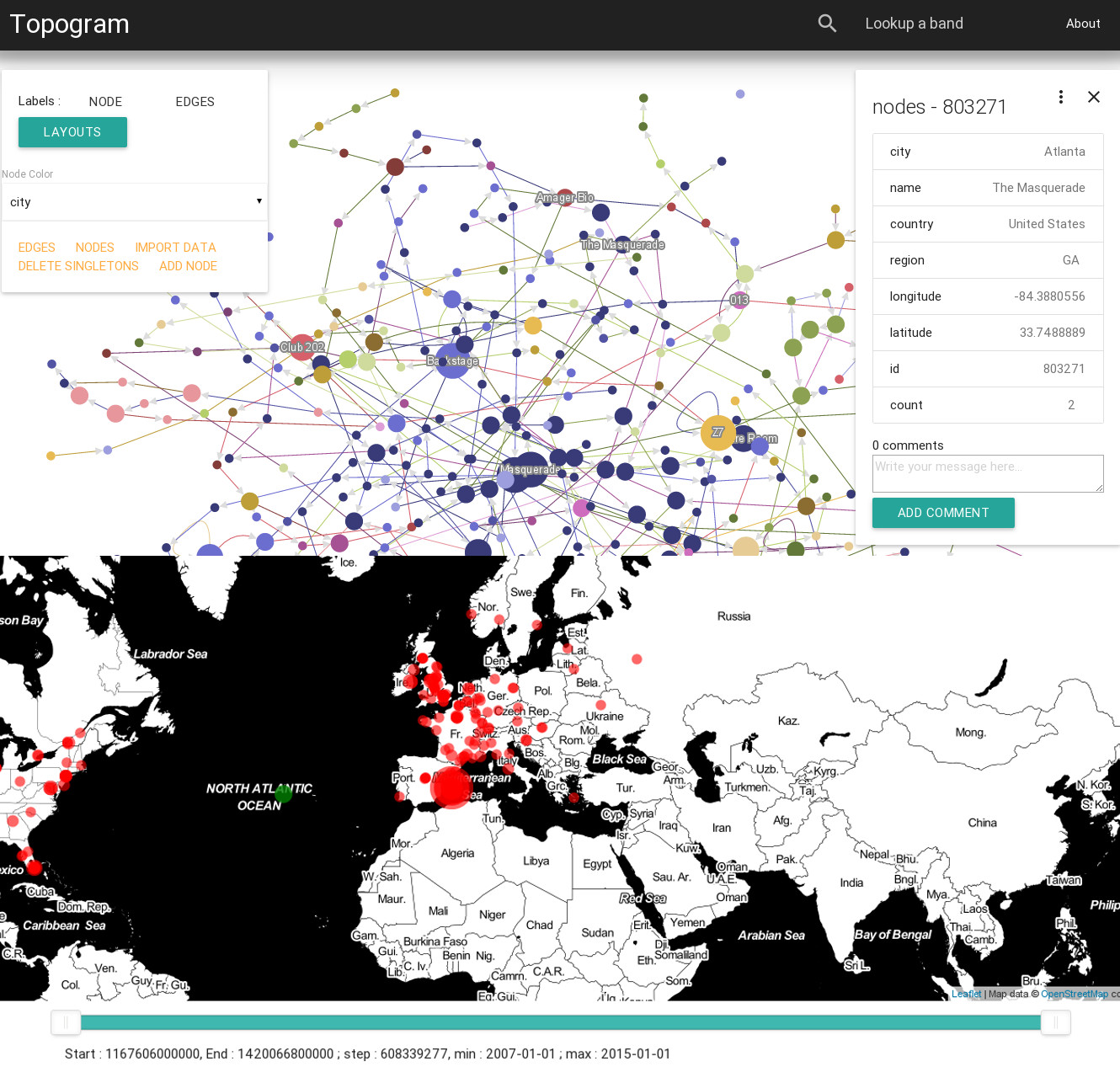Click the orange IMPORT DATA option

175,248
